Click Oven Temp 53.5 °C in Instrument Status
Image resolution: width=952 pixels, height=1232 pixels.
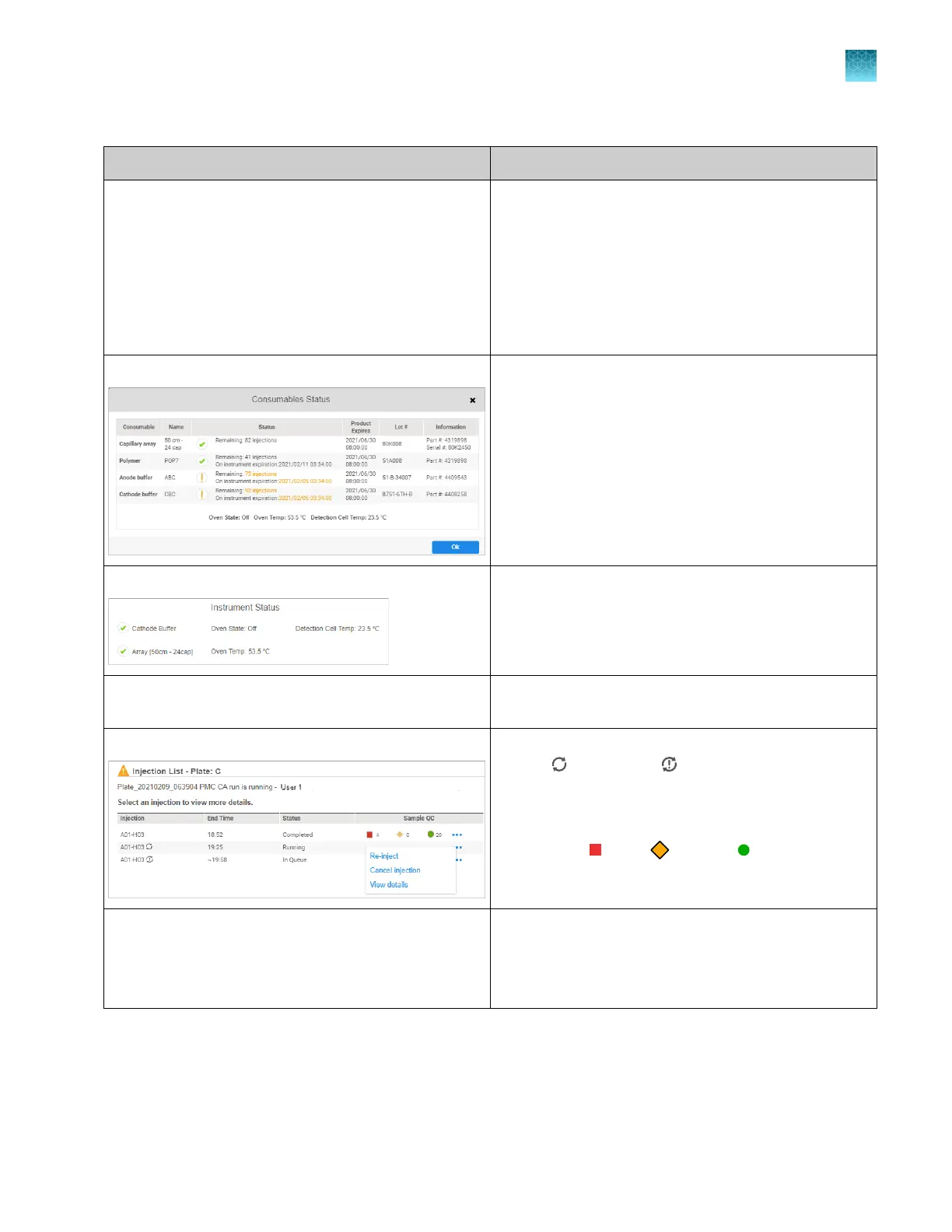(240, 652)
